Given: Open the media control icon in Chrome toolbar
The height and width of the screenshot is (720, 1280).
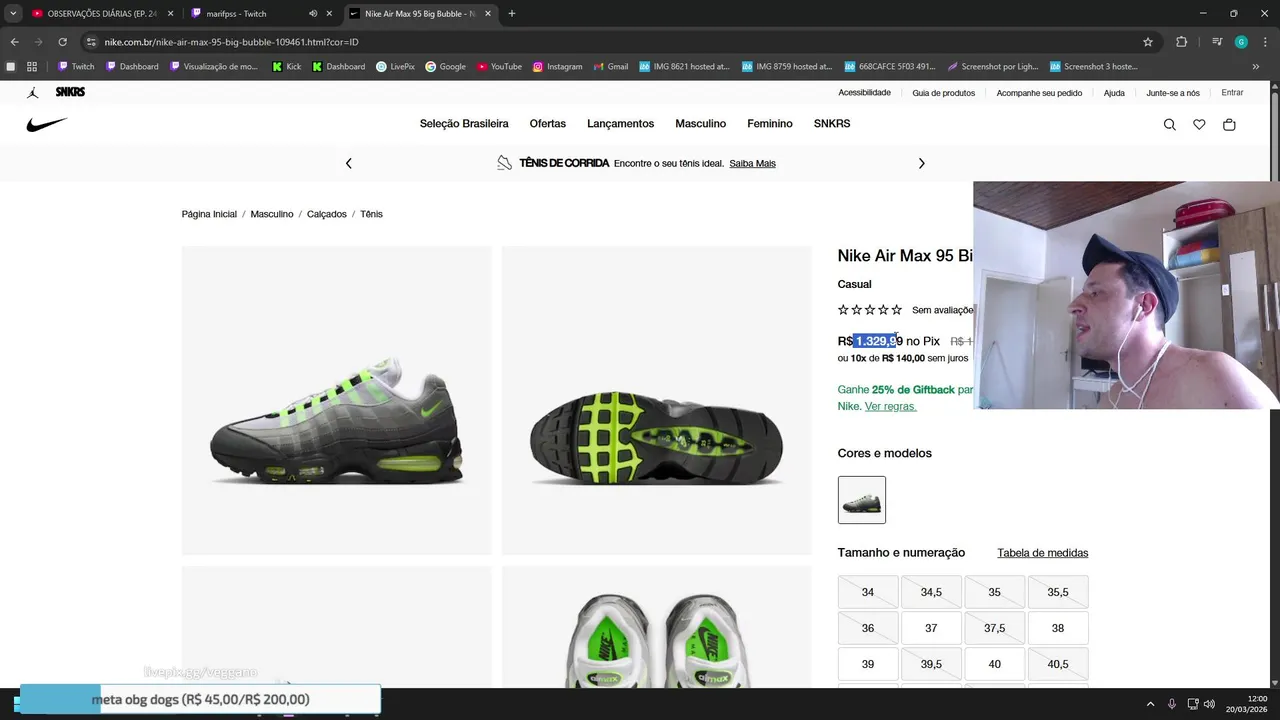Looking at the screenshot, I should click(x=1217, y=42).
